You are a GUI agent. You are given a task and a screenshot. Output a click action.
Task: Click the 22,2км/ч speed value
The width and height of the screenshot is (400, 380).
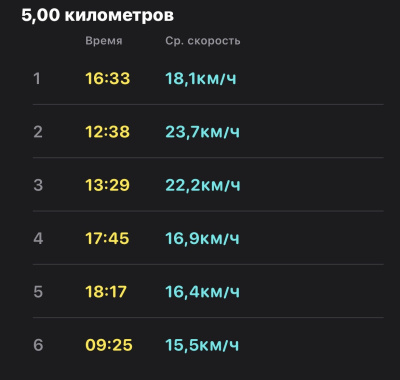[203, 185]
